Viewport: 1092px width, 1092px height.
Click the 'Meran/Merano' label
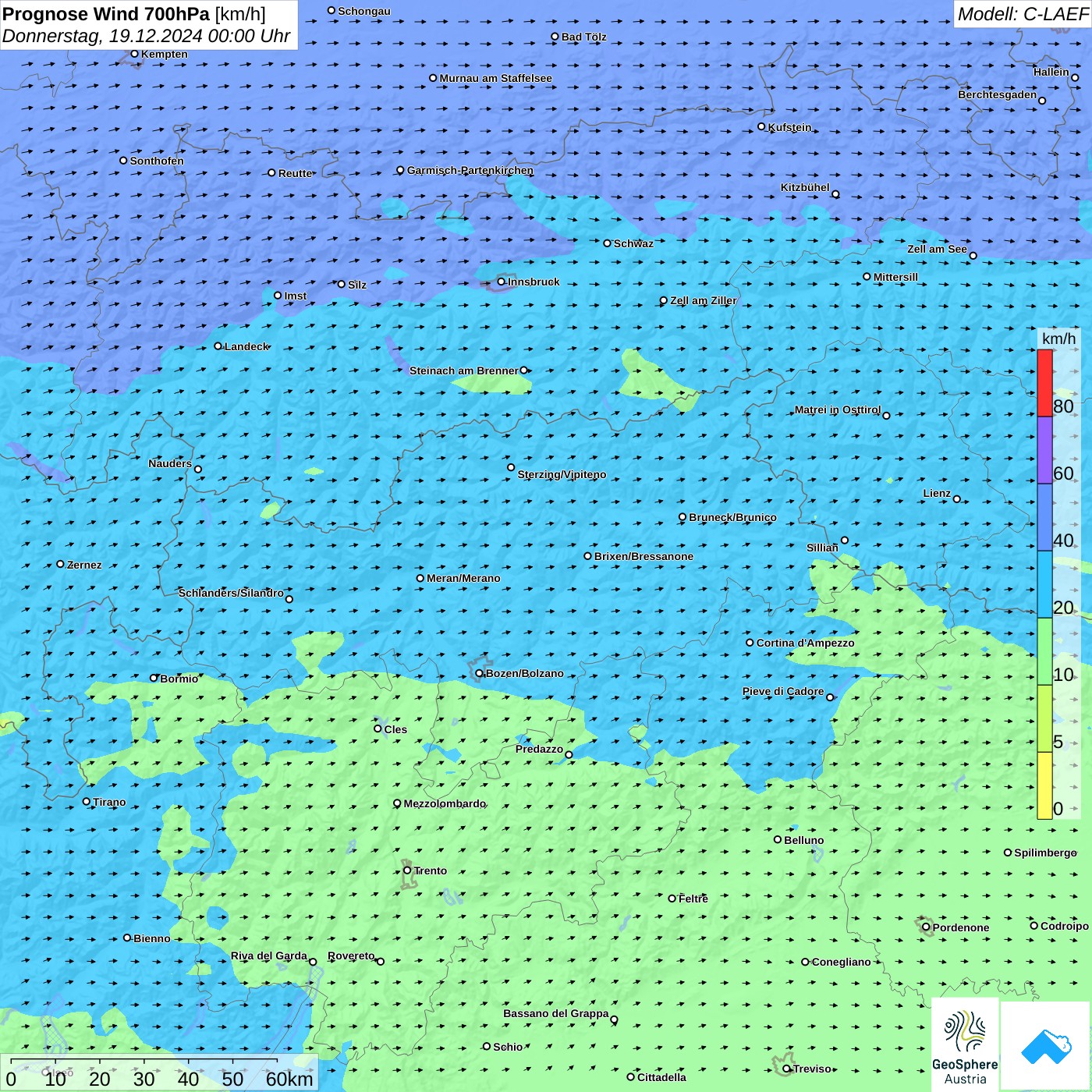pos(463,578)
